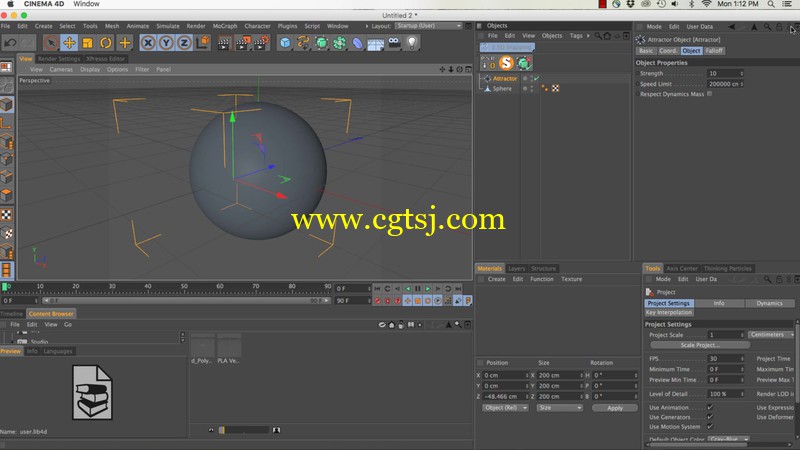Click the timeline range slider bar
This screenshot has width=800, height=450.
[186, 301]
